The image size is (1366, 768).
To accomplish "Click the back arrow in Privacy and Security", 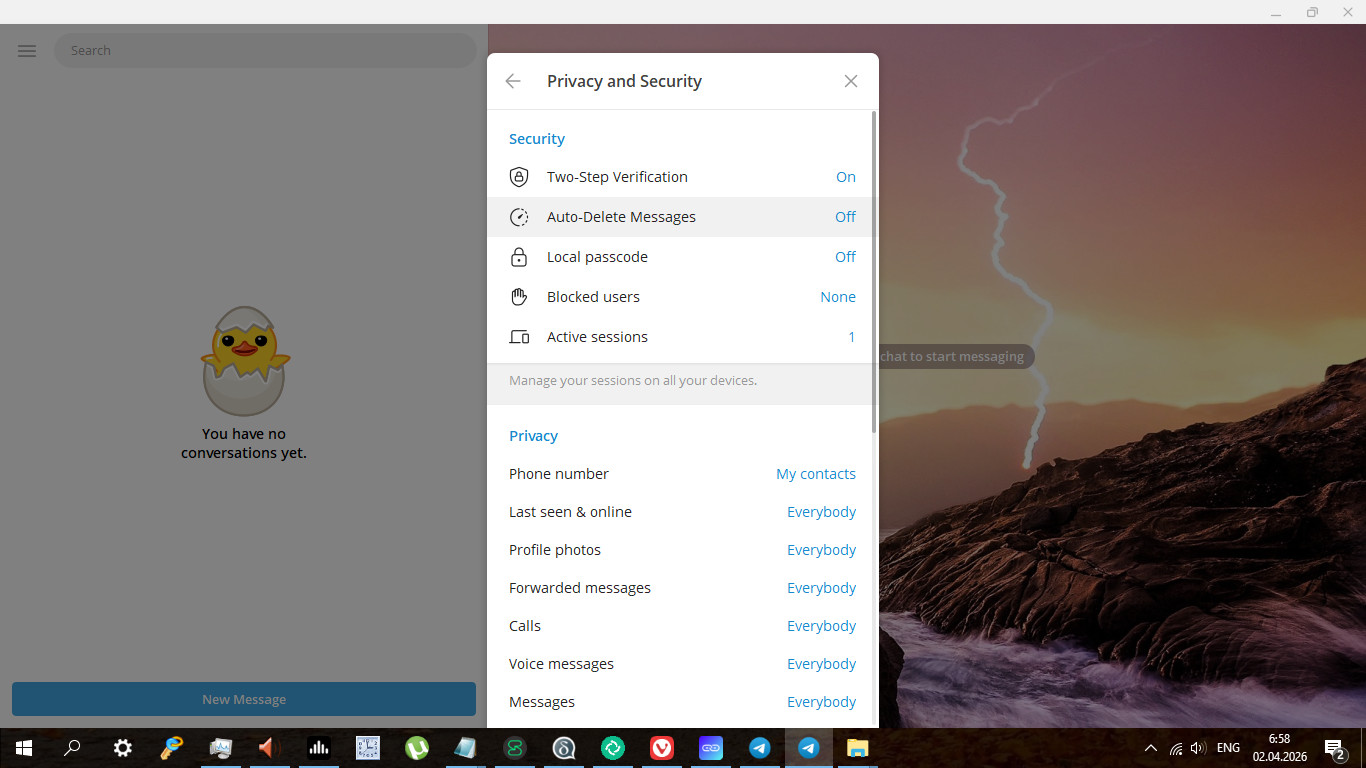I will coord(513,81).
